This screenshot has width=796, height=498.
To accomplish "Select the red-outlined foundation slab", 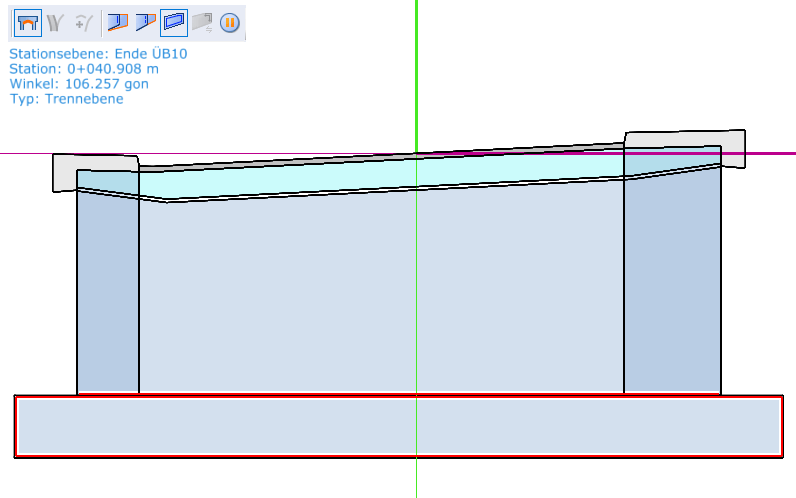I will 399,426.
